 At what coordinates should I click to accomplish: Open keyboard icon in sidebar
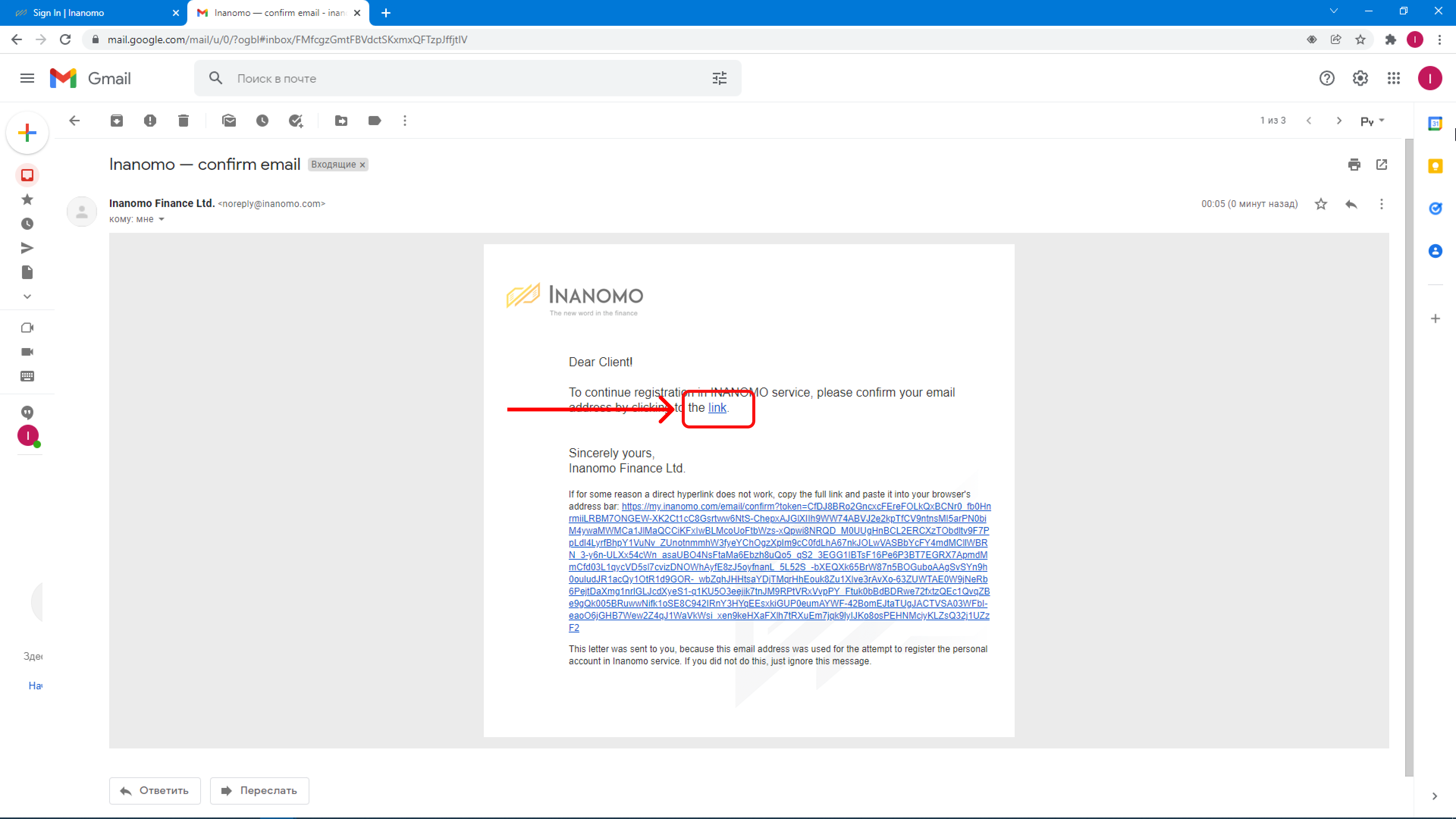27,376
